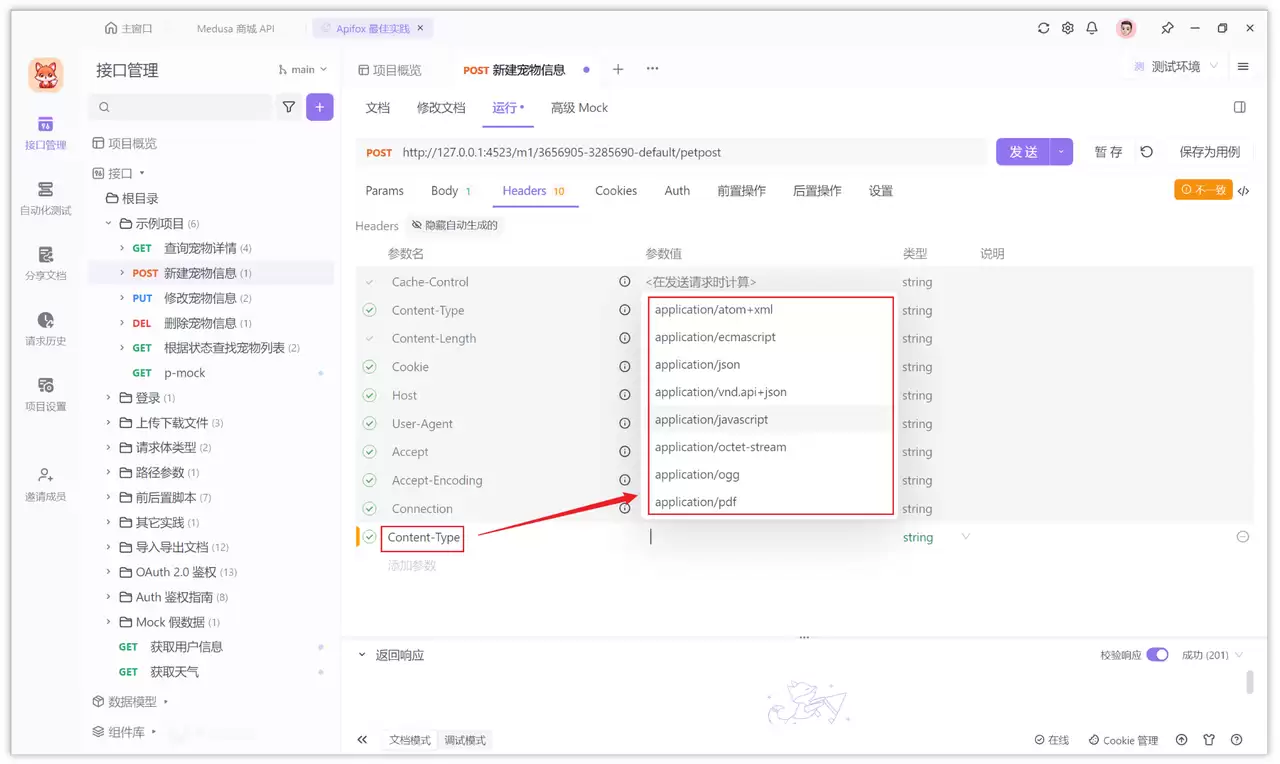
Task: Collapse sidebar with double-arrow icon
Action: tap(362, 740)
